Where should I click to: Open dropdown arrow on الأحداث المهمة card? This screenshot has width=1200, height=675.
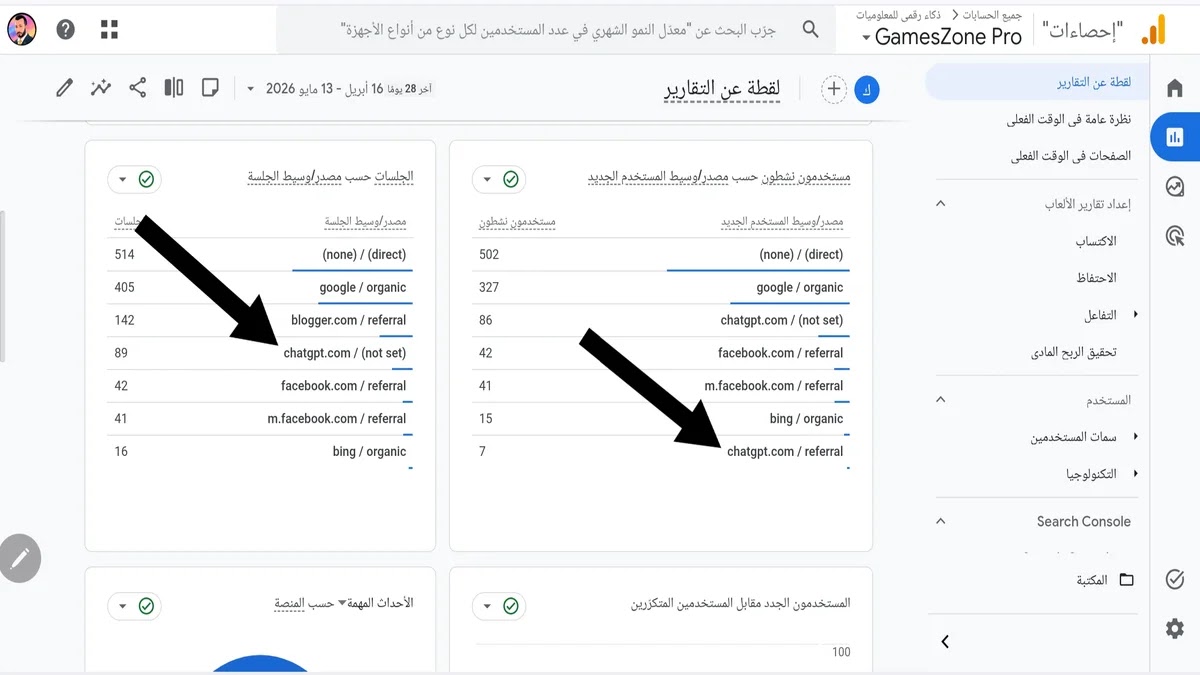click(123, 607)
